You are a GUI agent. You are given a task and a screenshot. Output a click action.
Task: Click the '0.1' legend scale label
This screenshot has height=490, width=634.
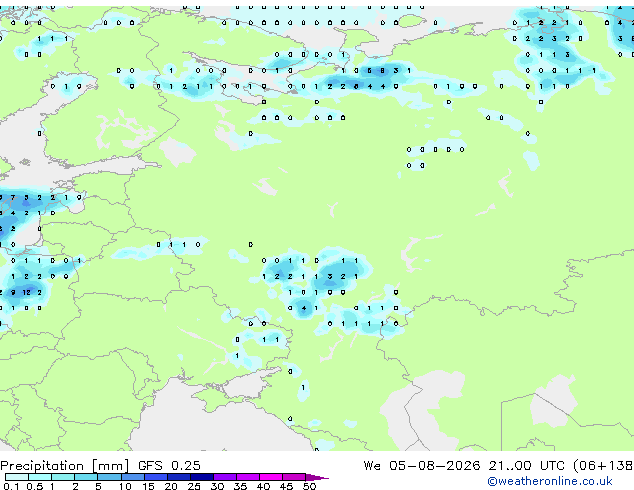[x=11, y=486]
